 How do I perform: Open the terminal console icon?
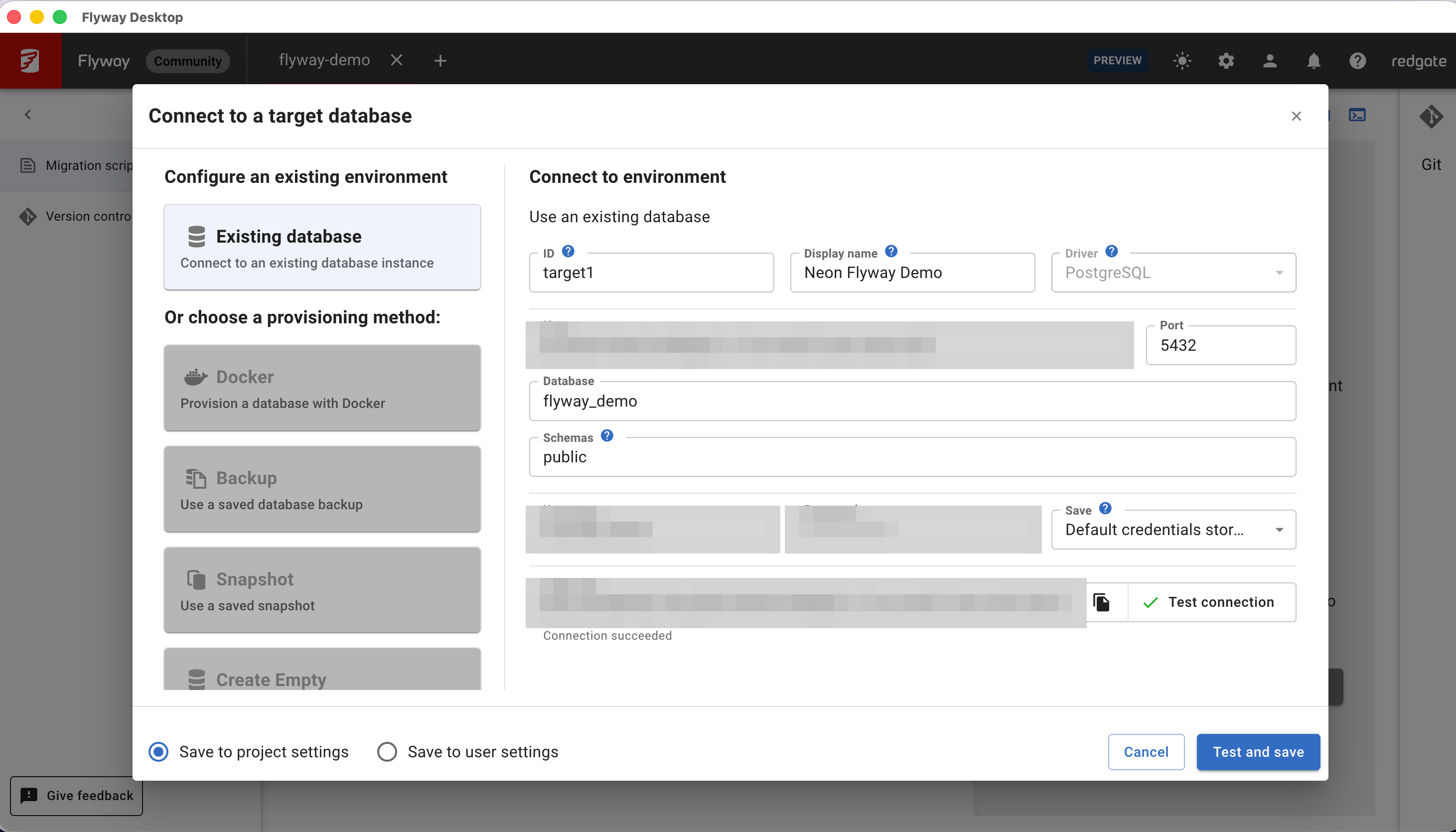point(1357,115)
